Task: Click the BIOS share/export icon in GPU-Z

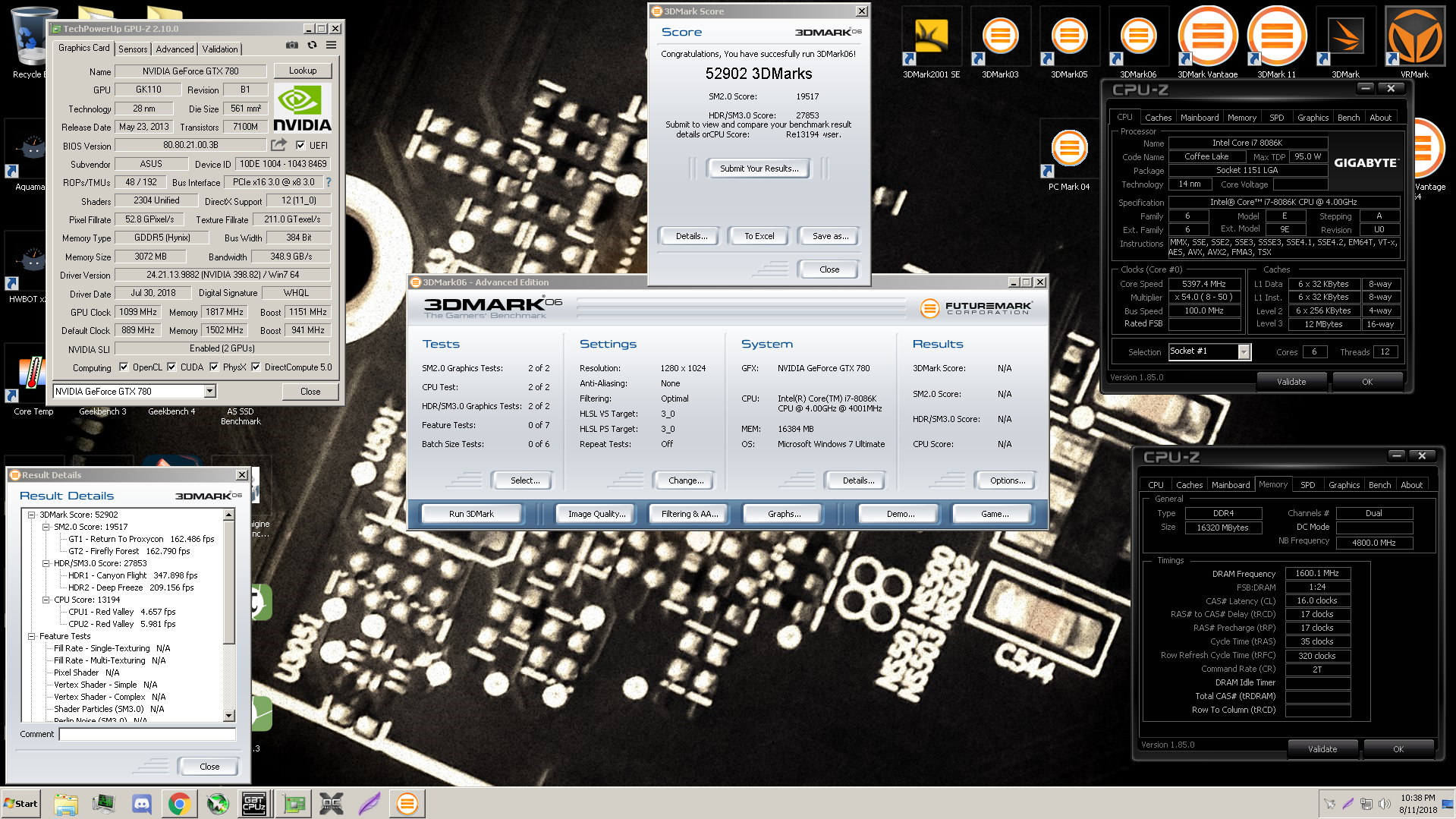Action: click(279, 145)
